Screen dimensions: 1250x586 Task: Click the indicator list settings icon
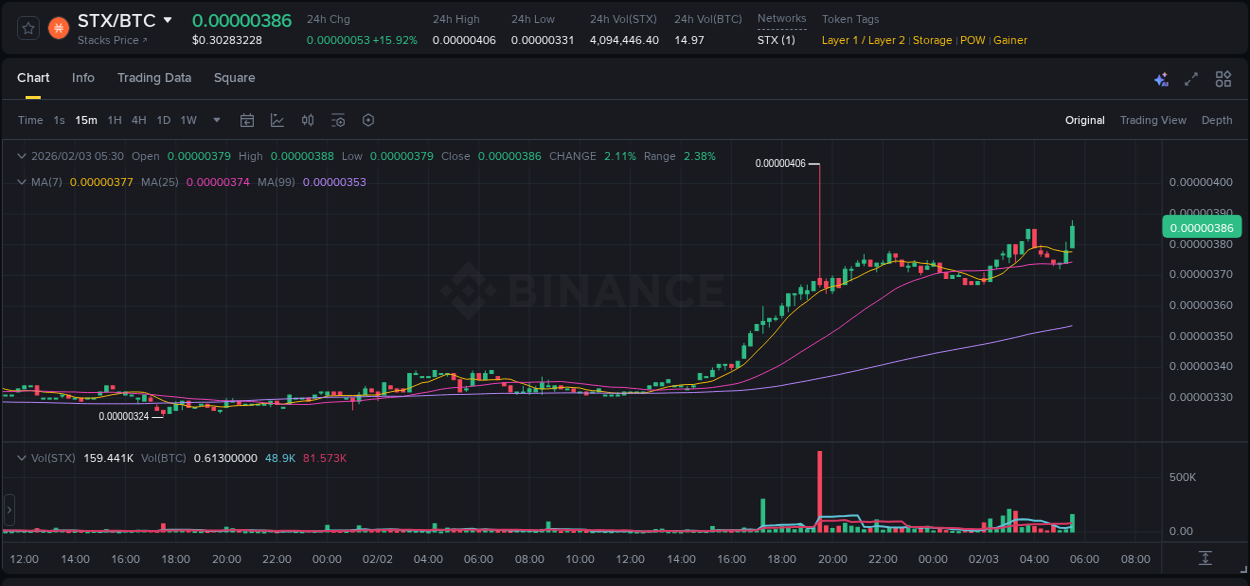coord(338,120)
